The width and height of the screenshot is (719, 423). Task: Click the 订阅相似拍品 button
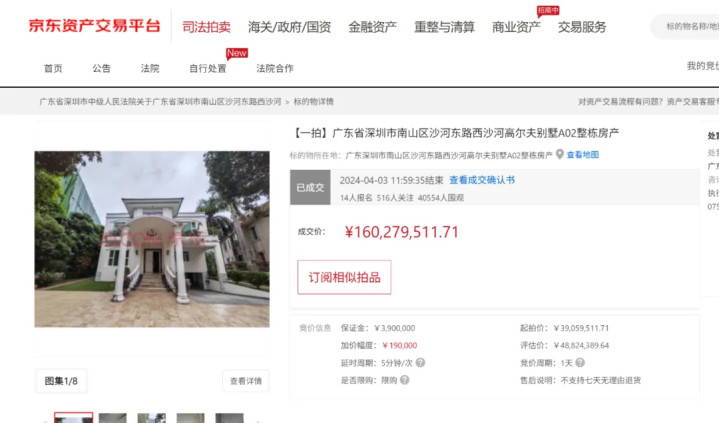pos(344,277)
